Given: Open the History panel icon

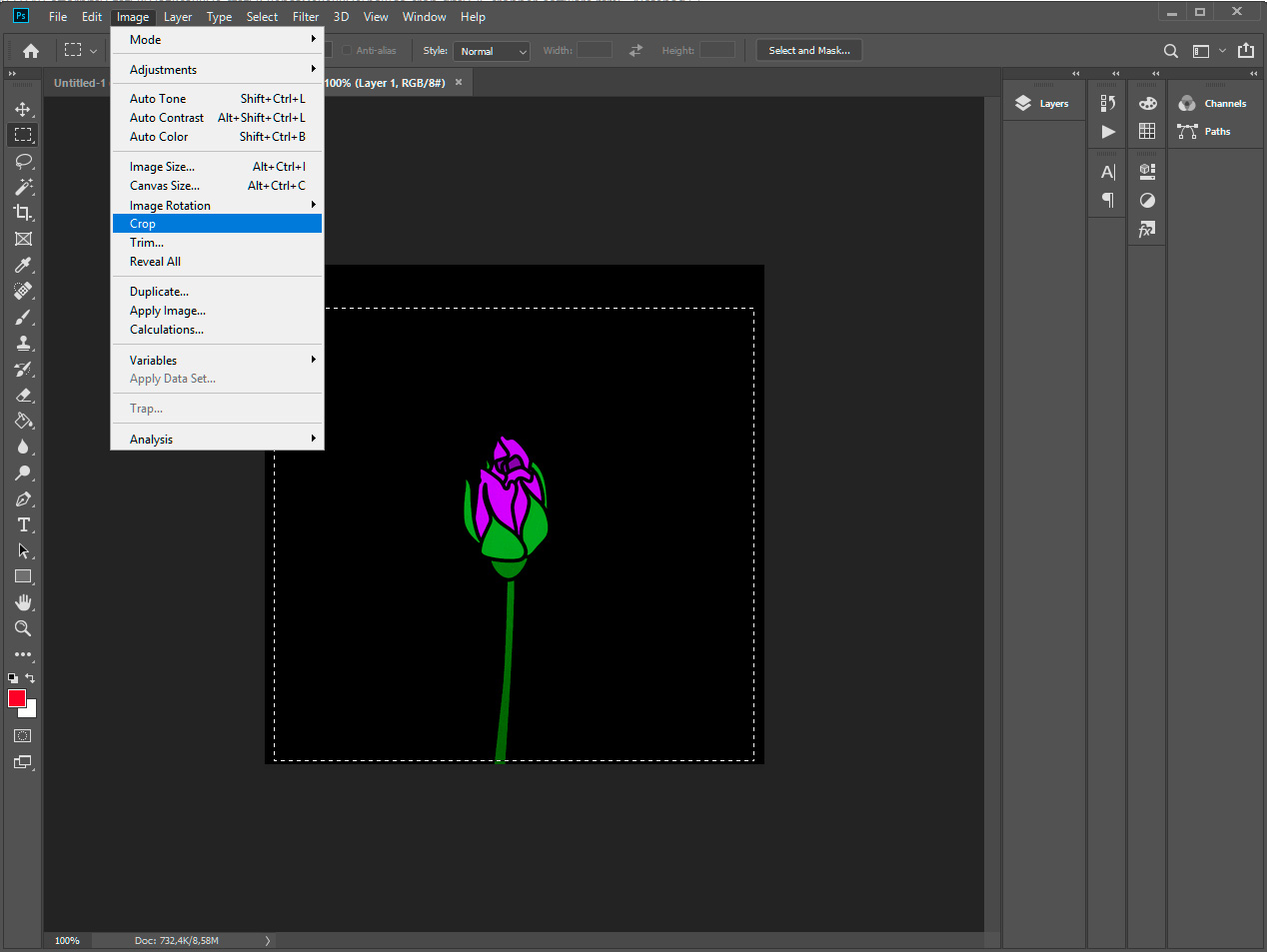Looking at the screenshot, I should point(1107,103).
